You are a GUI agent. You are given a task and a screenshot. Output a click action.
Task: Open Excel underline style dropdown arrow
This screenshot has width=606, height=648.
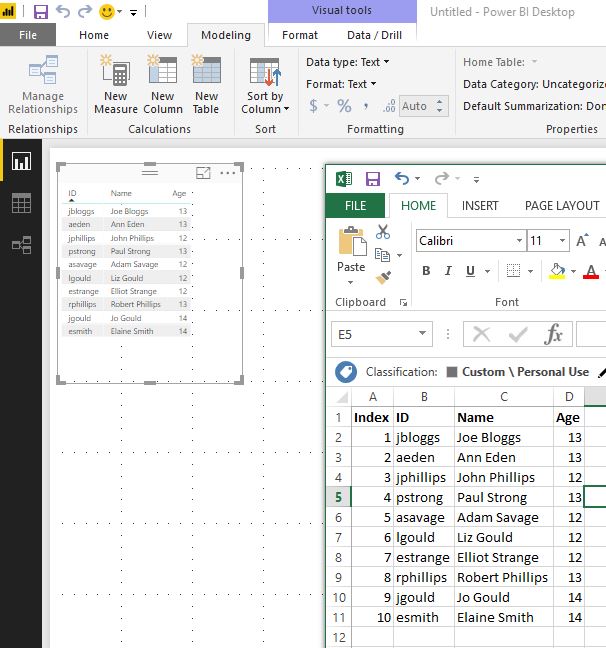488,272
